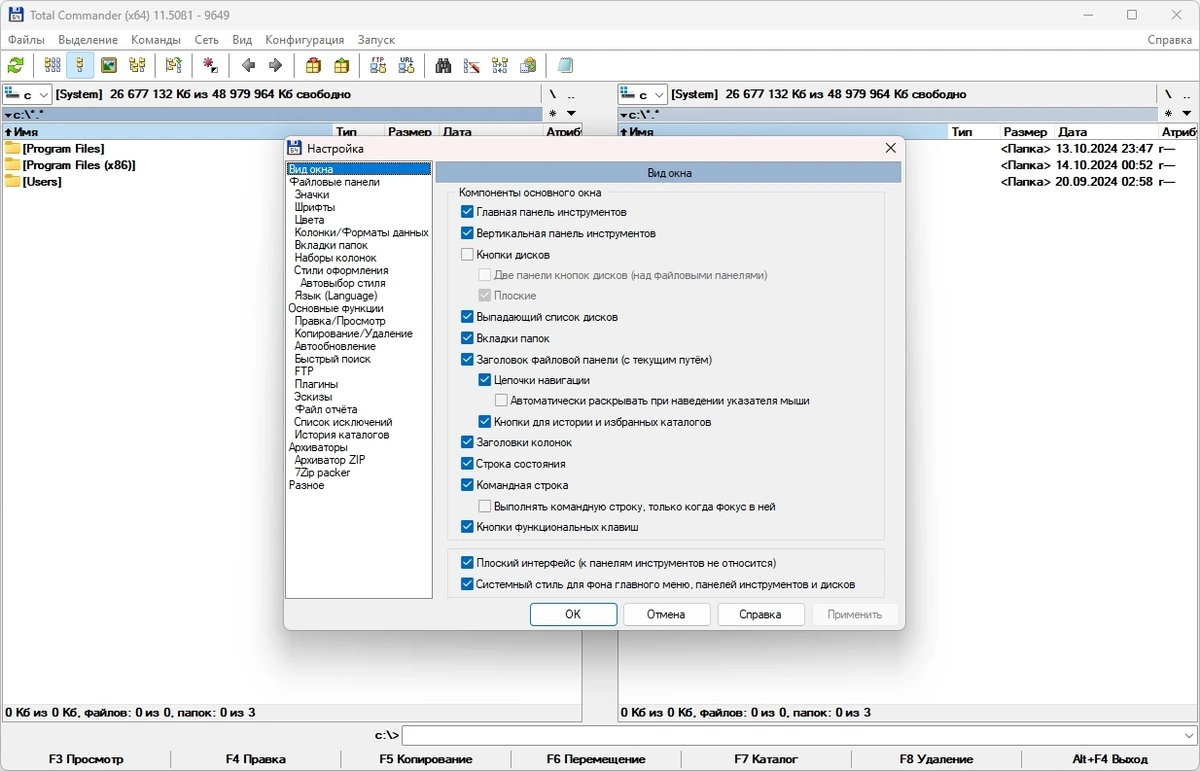This screenshot has height=771, width=1200.
Task: Click the 'F8 Удаление' function button
Action: 936,759
